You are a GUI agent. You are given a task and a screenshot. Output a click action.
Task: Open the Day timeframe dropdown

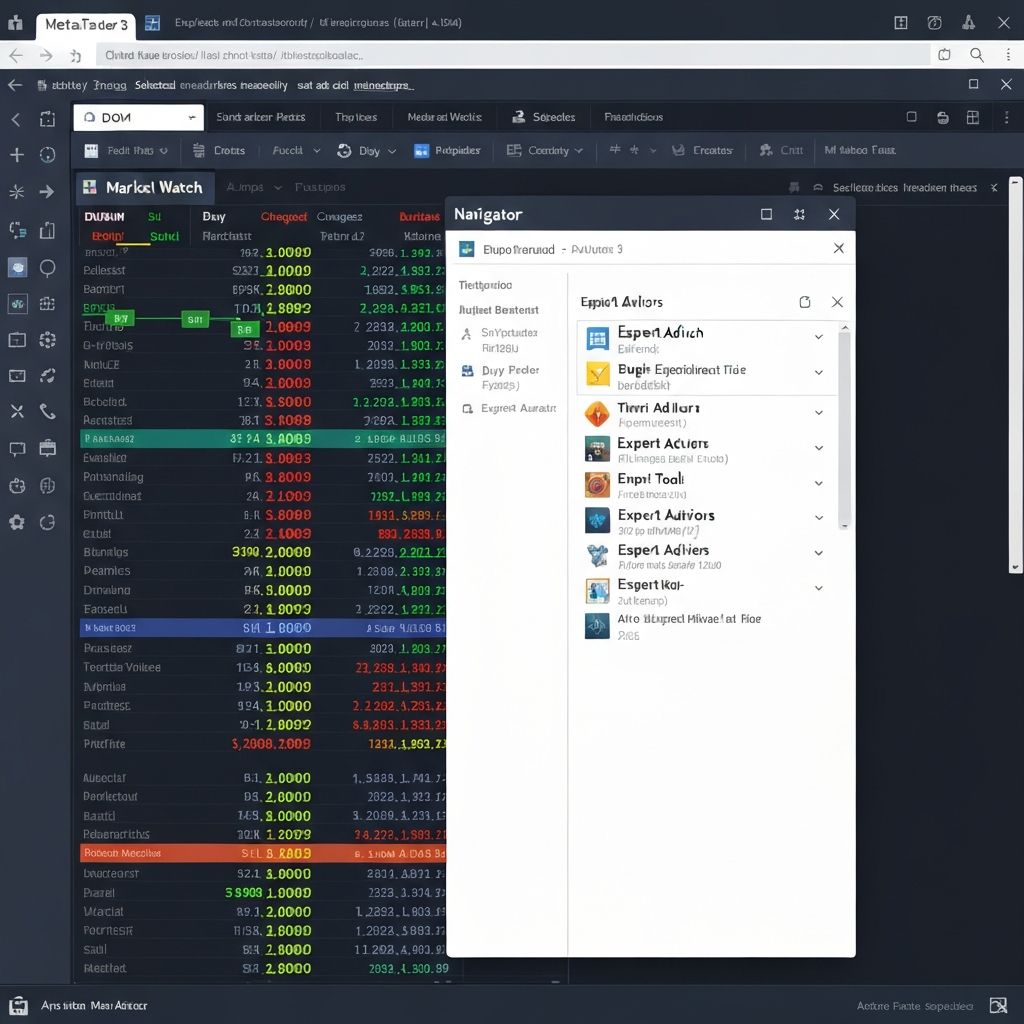tap(372, 150)
